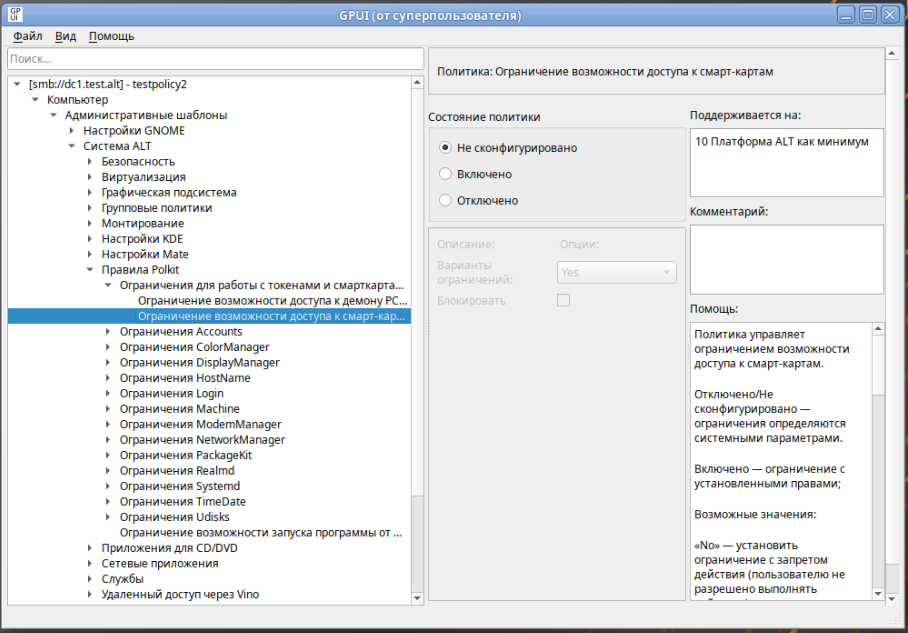The height and width of the screenshot is (633, 908).
Task: Click the tree panel scrollbar thumb
Action: coord(417,292)
